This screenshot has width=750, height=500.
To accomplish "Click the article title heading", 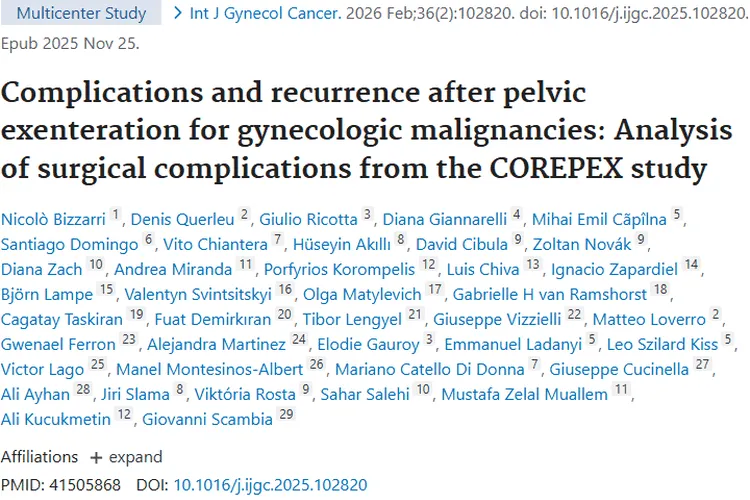I will (x=358, y=129).
